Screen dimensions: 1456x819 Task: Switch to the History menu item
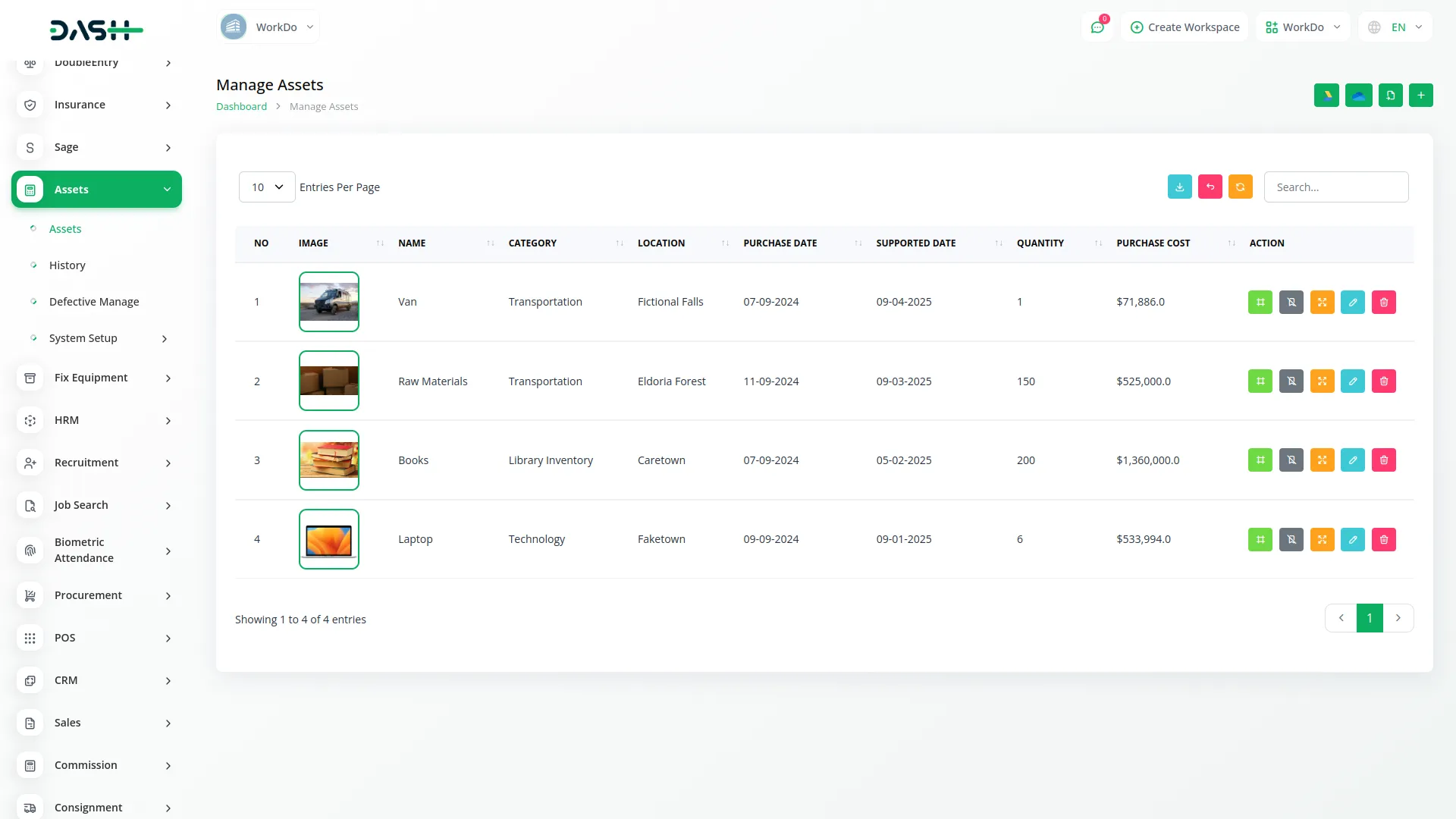67,265
